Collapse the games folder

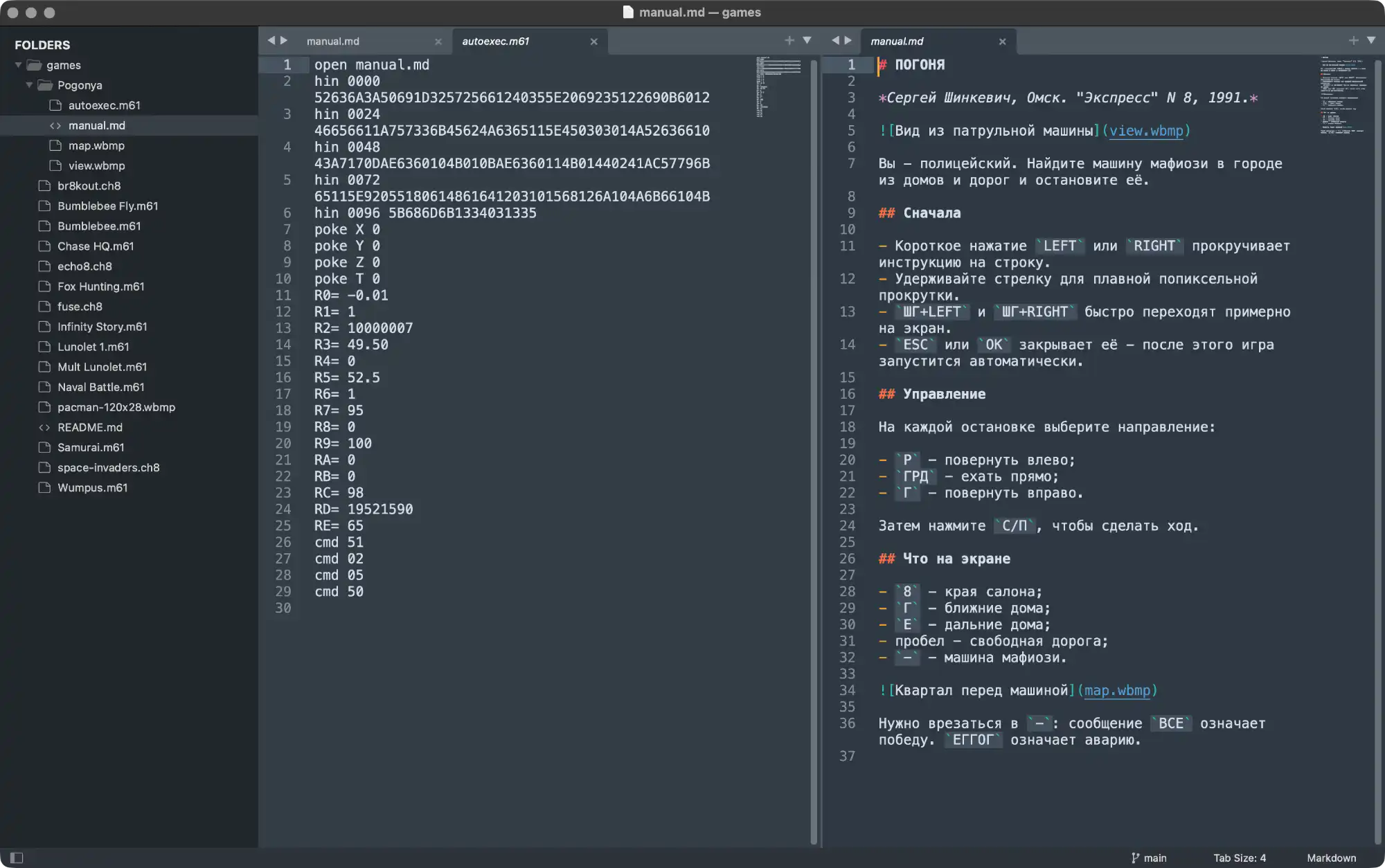[18, 65]
